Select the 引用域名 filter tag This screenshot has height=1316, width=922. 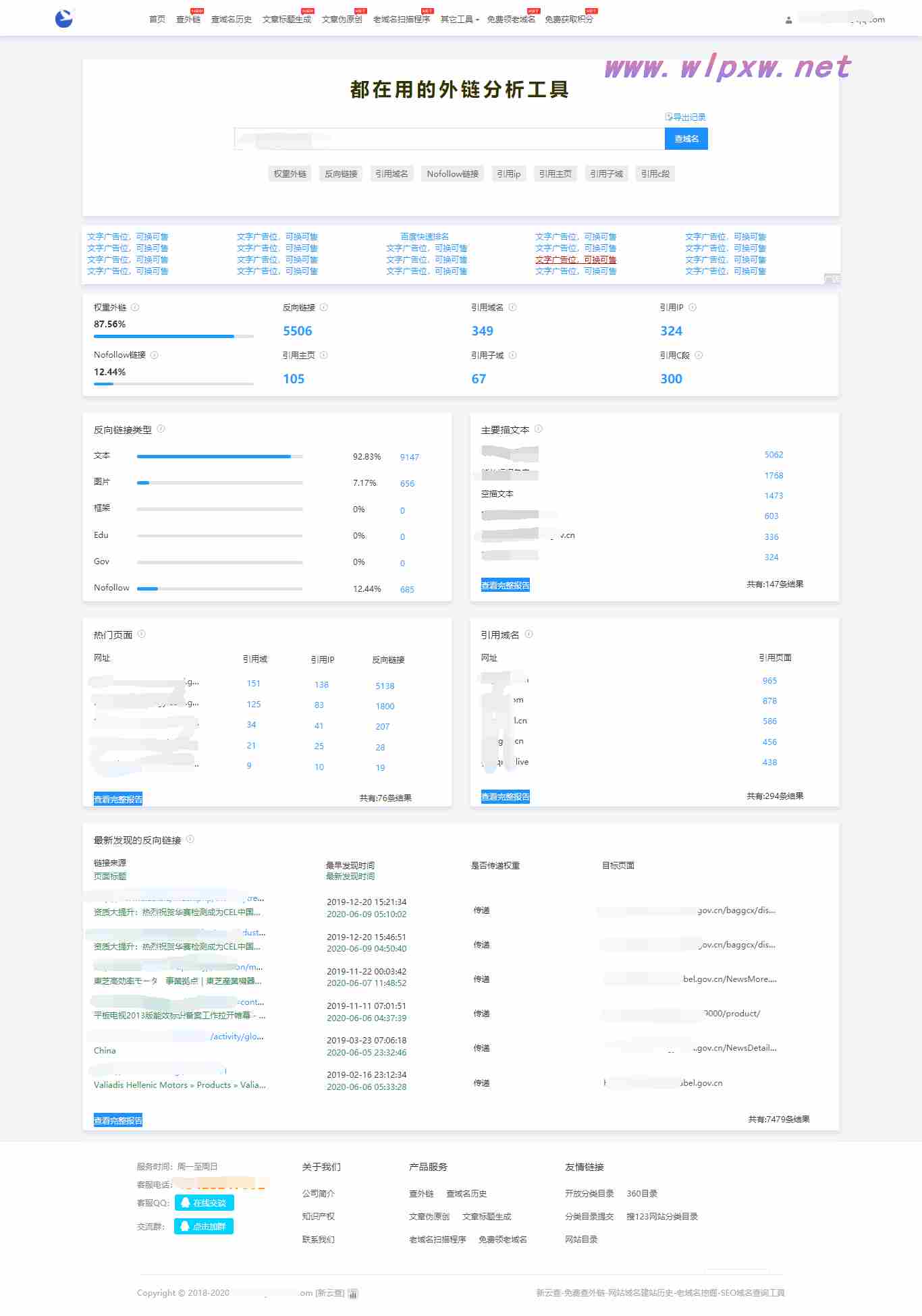click(x=391, y=174)
